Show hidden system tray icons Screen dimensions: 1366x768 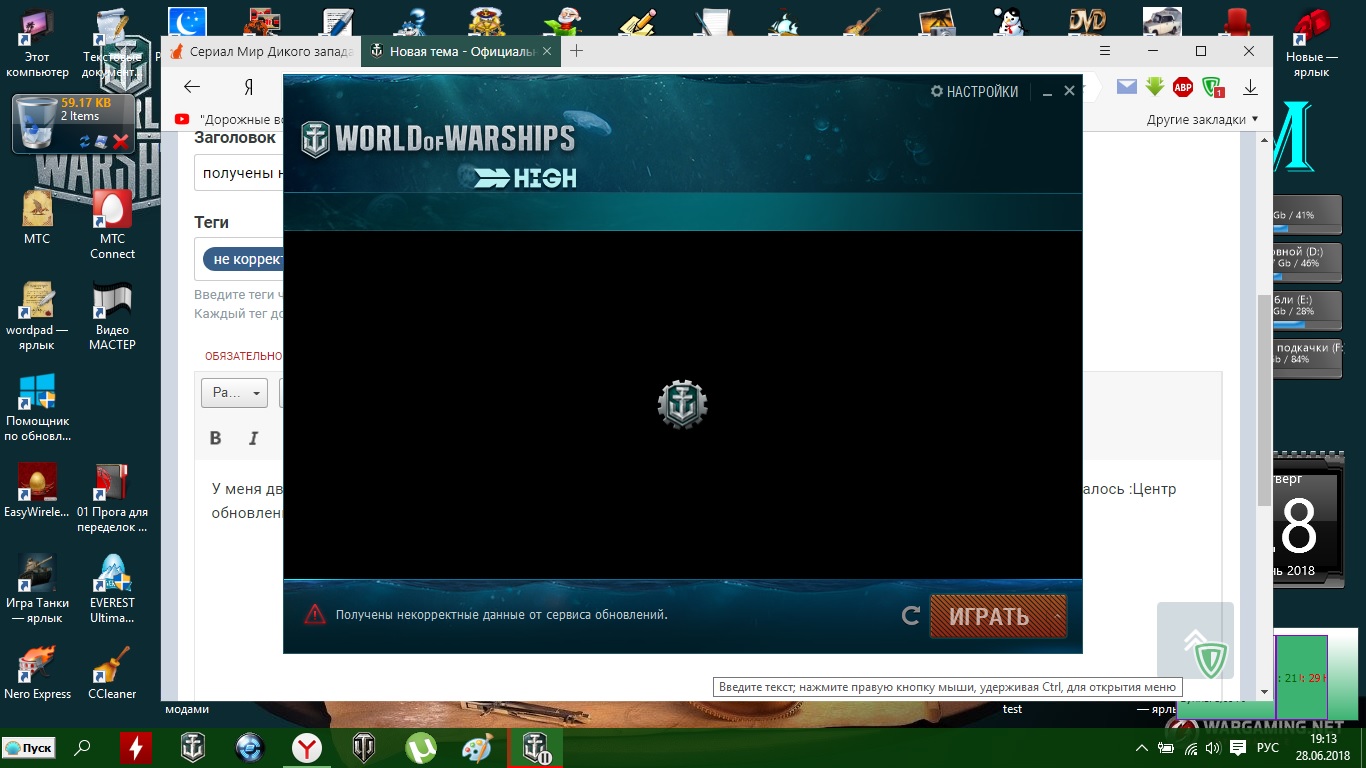pos(1142,748)
